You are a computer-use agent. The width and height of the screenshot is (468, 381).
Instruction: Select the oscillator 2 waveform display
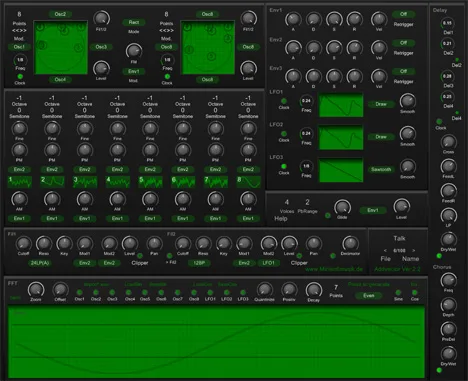tap(52, 182)
